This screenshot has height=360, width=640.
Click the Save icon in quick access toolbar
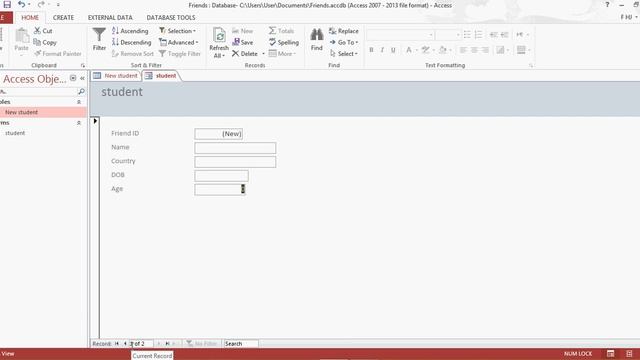pyautogui.click(x=7, y=5)
